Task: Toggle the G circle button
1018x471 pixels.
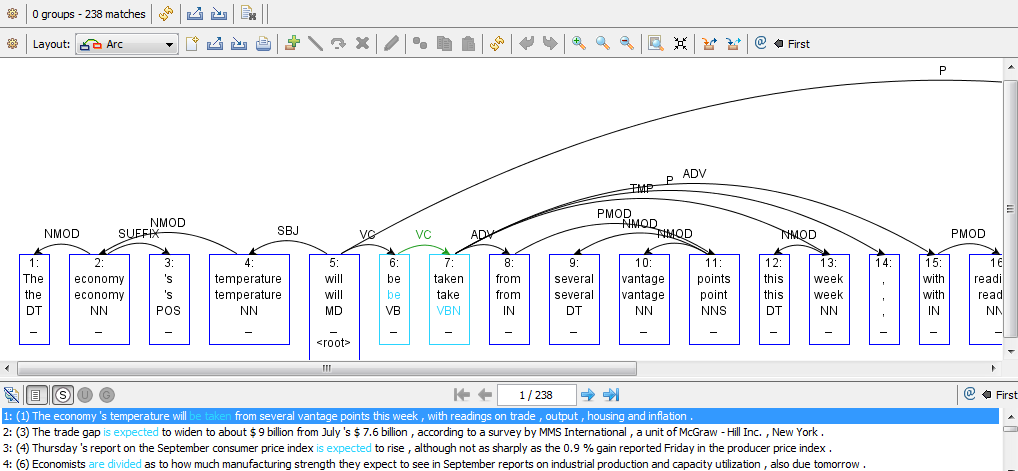Action: [x=106, y=394]
